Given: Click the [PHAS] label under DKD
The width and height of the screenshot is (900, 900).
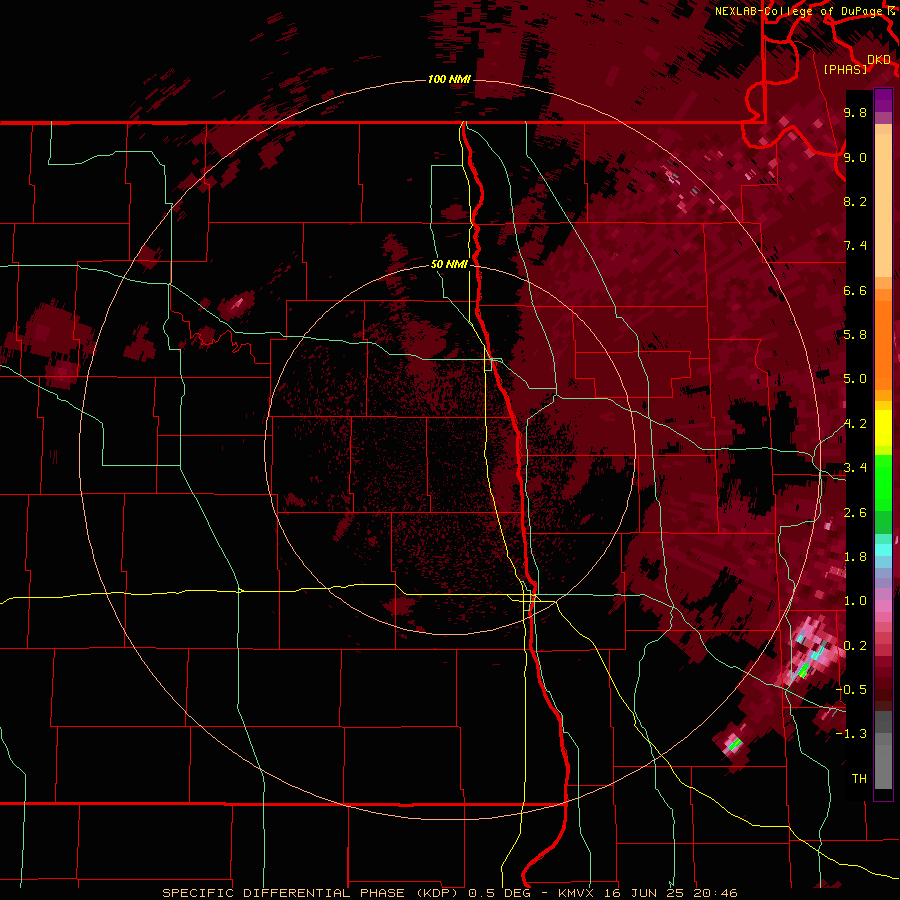Looking at the screenshot, I should pos(845,69).
